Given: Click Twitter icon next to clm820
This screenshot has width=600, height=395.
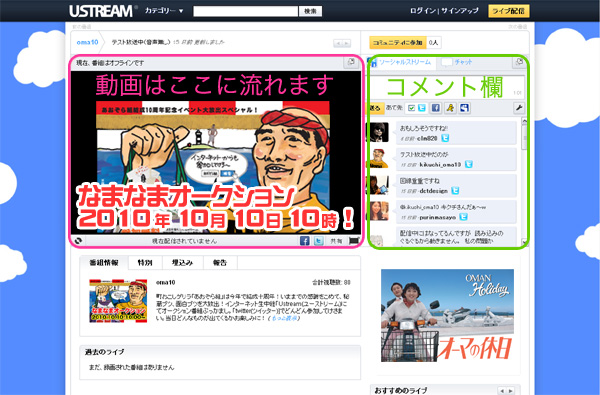Looking at the screenshot, I should click(445, 138).
